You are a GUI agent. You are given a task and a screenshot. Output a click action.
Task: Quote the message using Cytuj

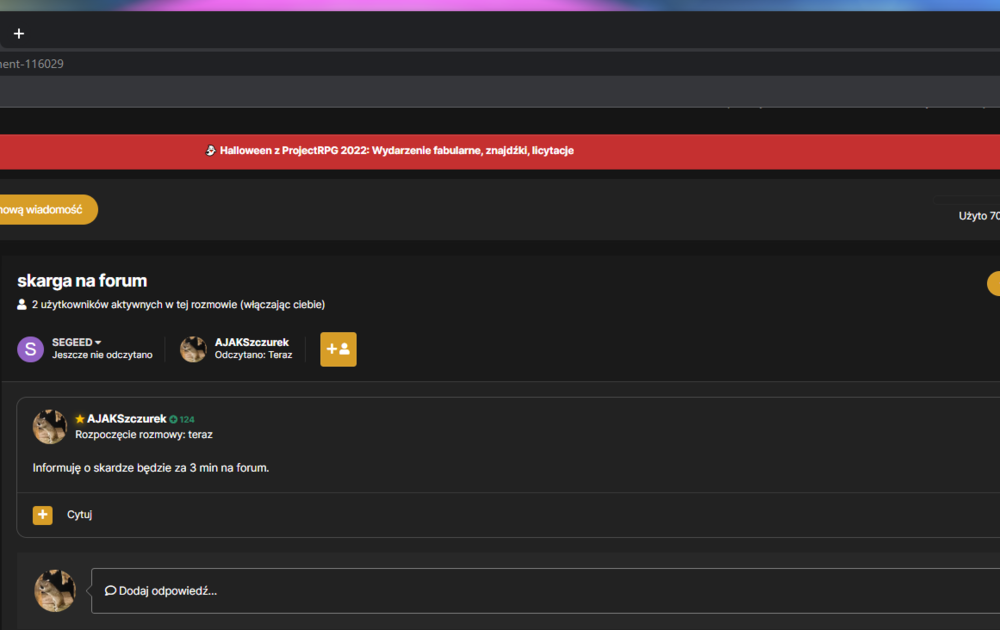tap(80, 515)
